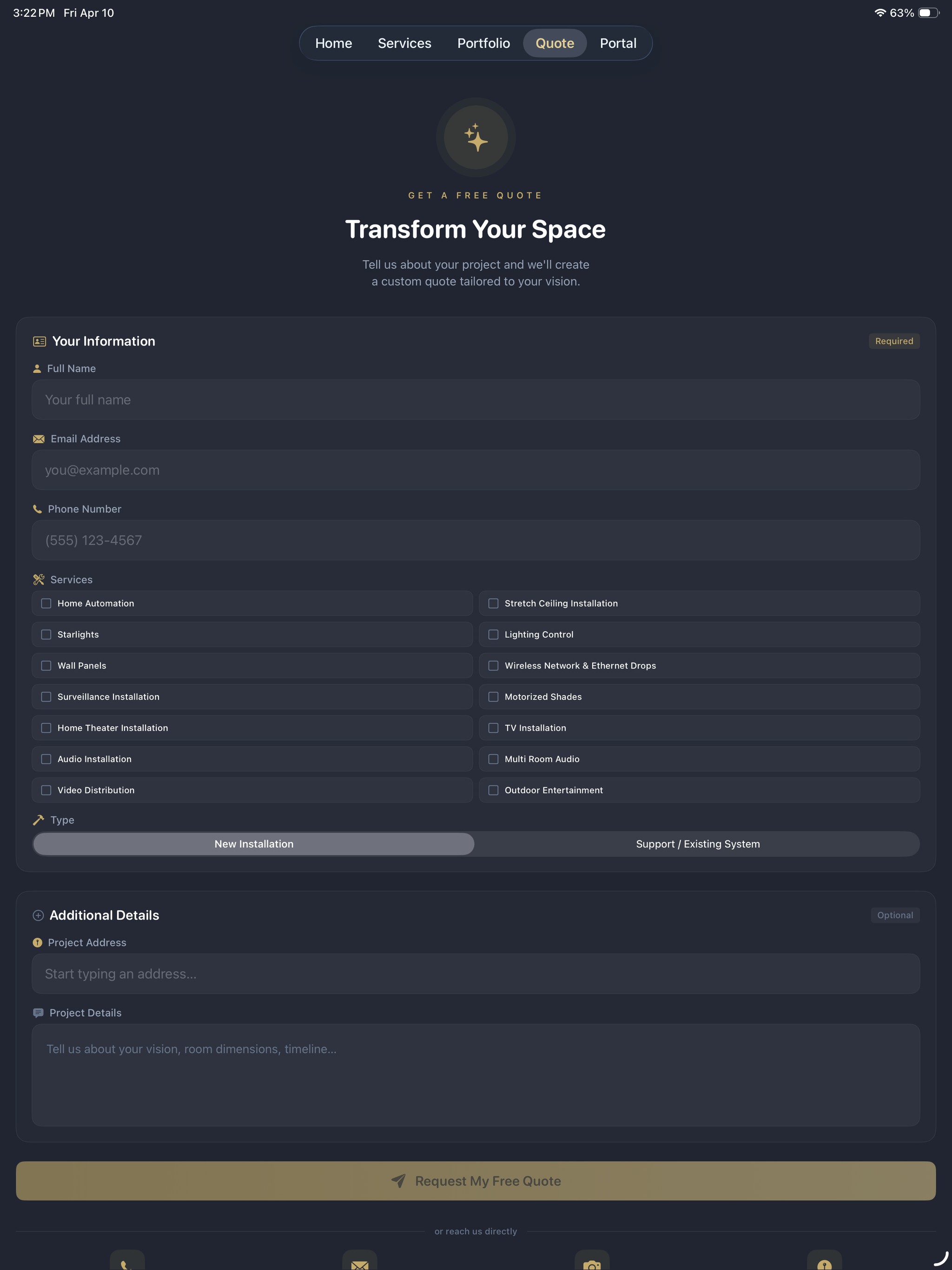The image size is (952, 1270).
Task: Click the Project Details text area
Action: (476, 1075)
